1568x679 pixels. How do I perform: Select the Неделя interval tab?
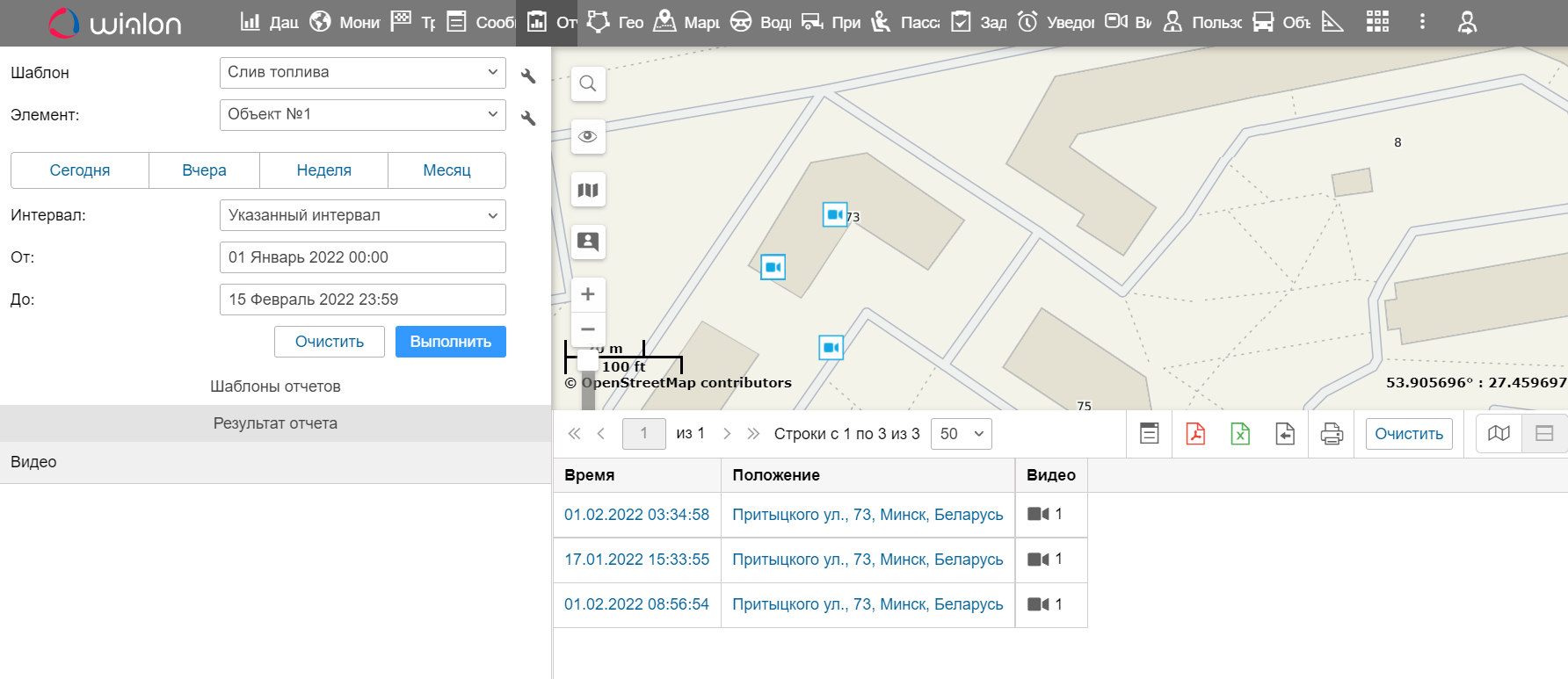point(323,170)
